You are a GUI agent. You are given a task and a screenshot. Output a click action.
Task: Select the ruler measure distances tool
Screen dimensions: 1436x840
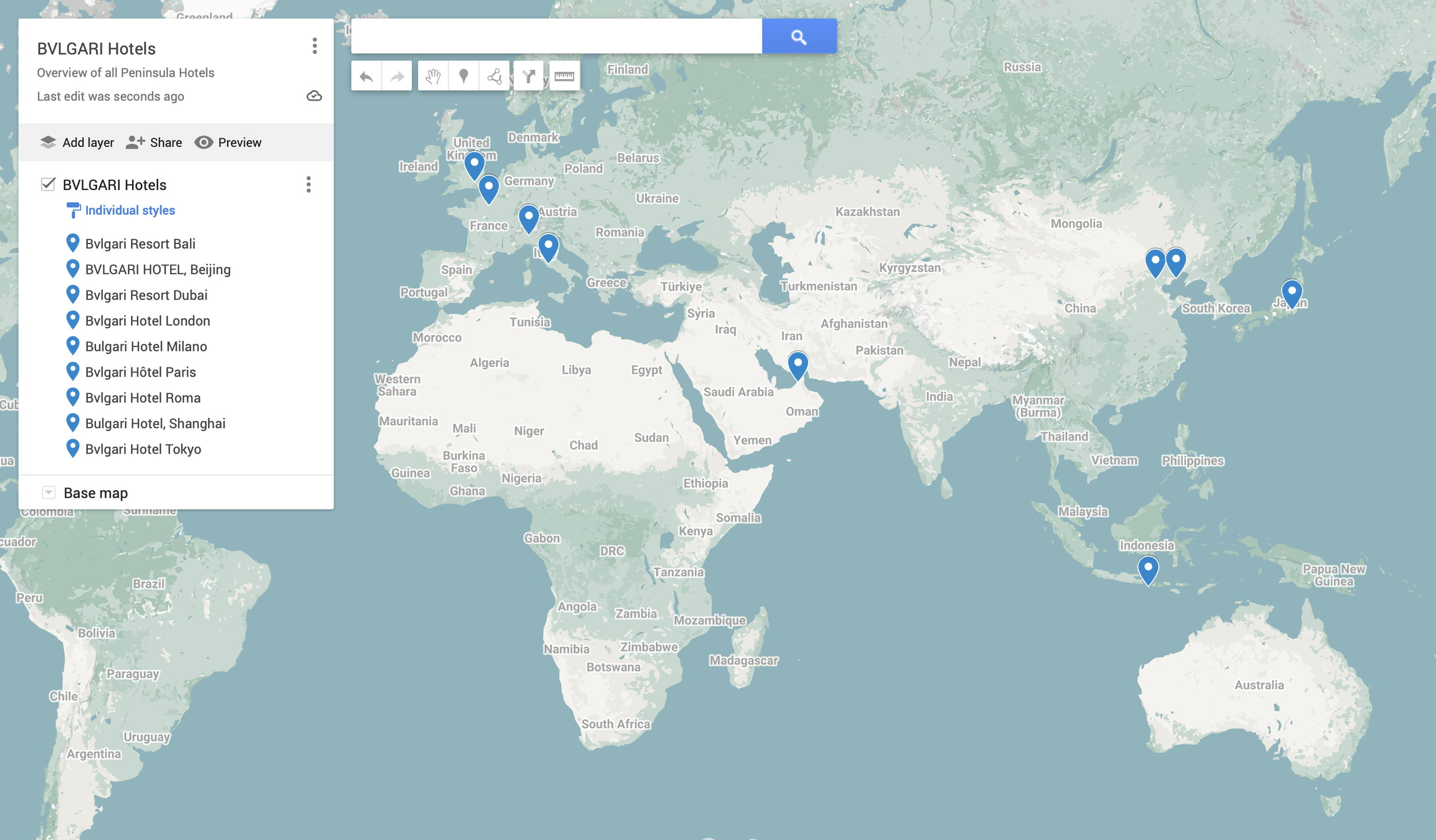coord(564,76)
